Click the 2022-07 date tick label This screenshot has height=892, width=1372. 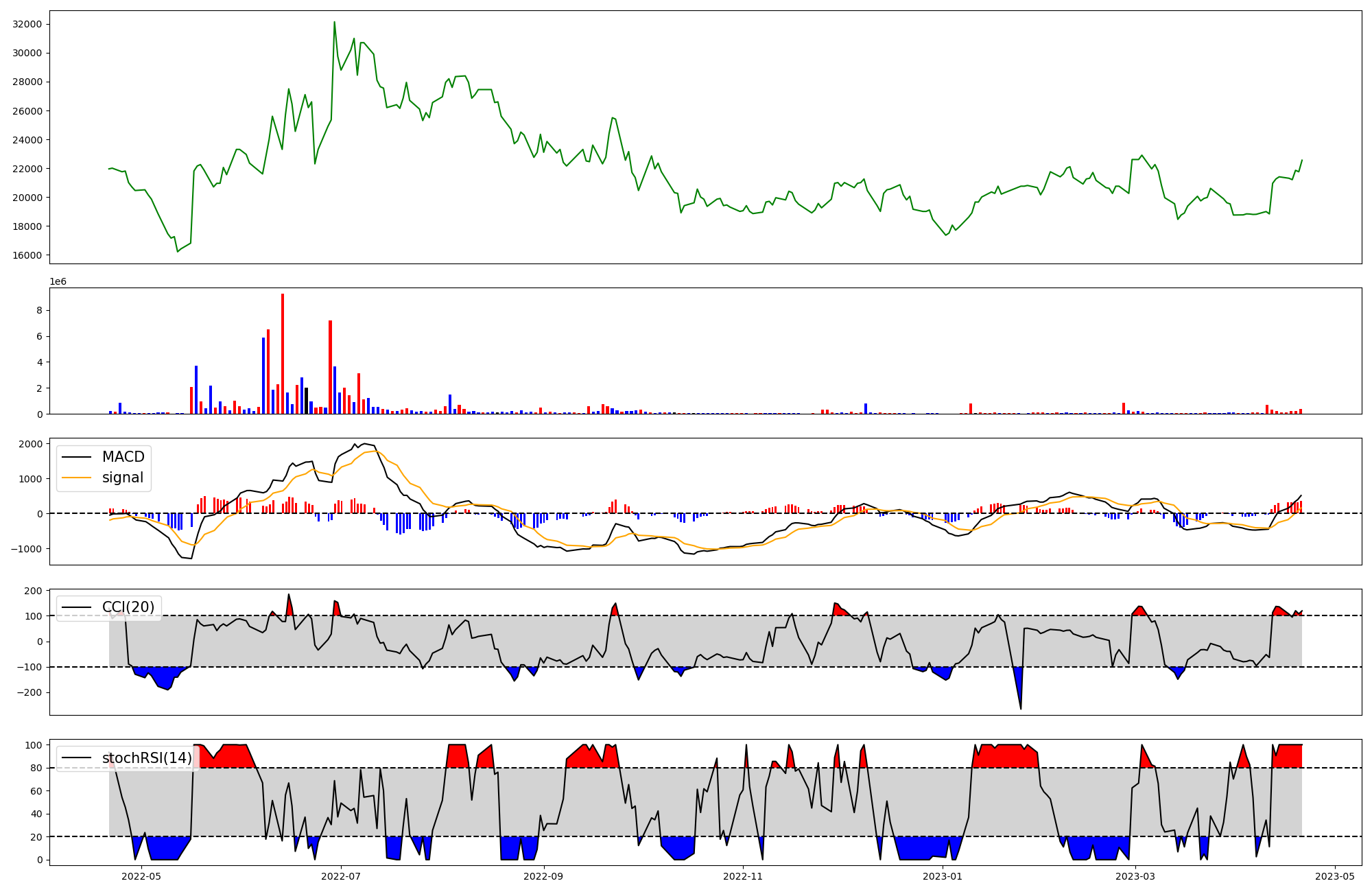(x=341, y=876)
